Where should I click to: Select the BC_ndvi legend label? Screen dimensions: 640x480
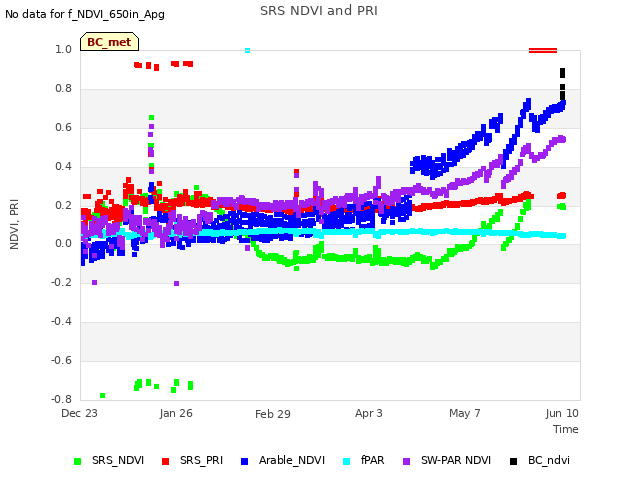point(549,460)
